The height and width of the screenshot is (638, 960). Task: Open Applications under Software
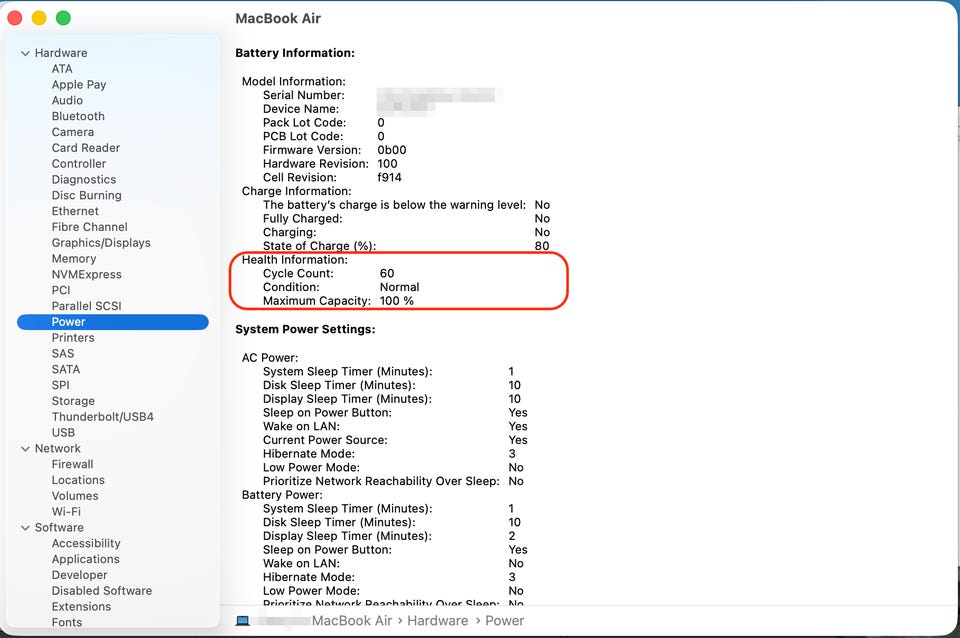[86, 560]
